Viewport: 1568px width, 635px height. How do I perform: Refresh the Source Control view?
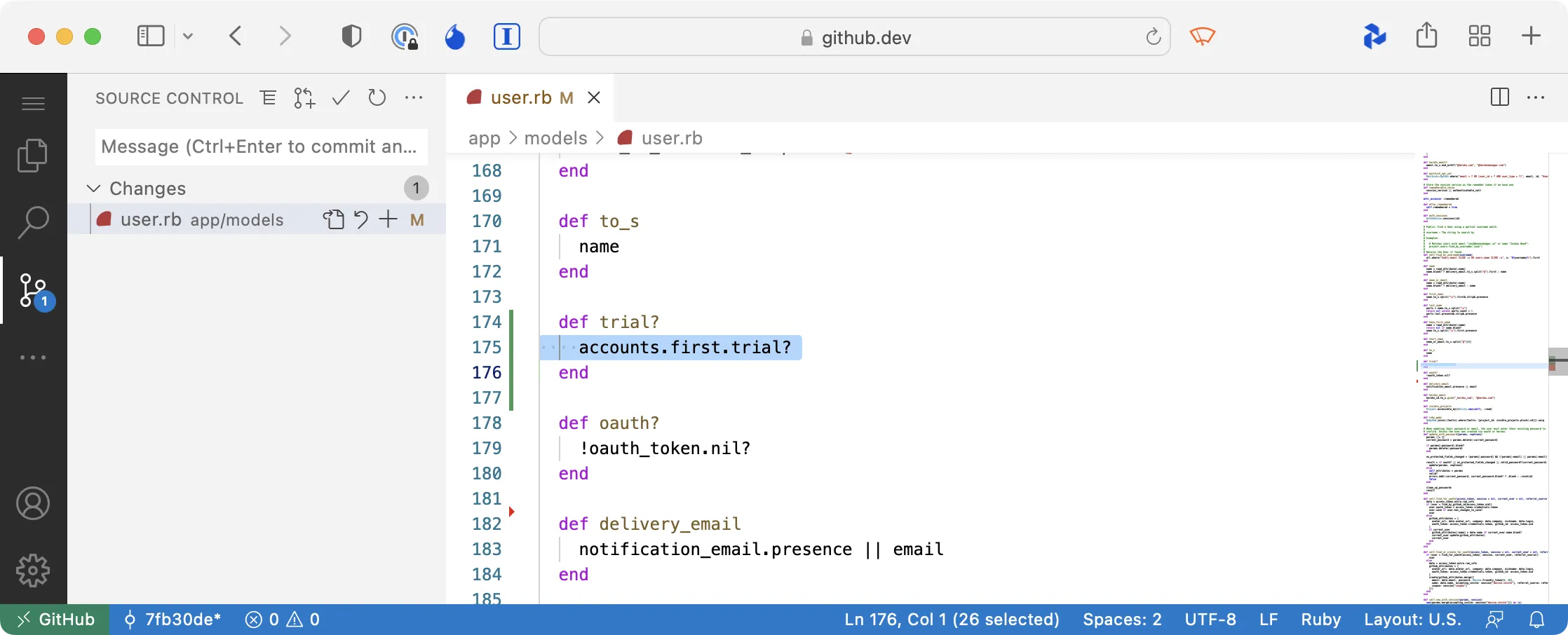pyautogui.click(x=377, y=98)
